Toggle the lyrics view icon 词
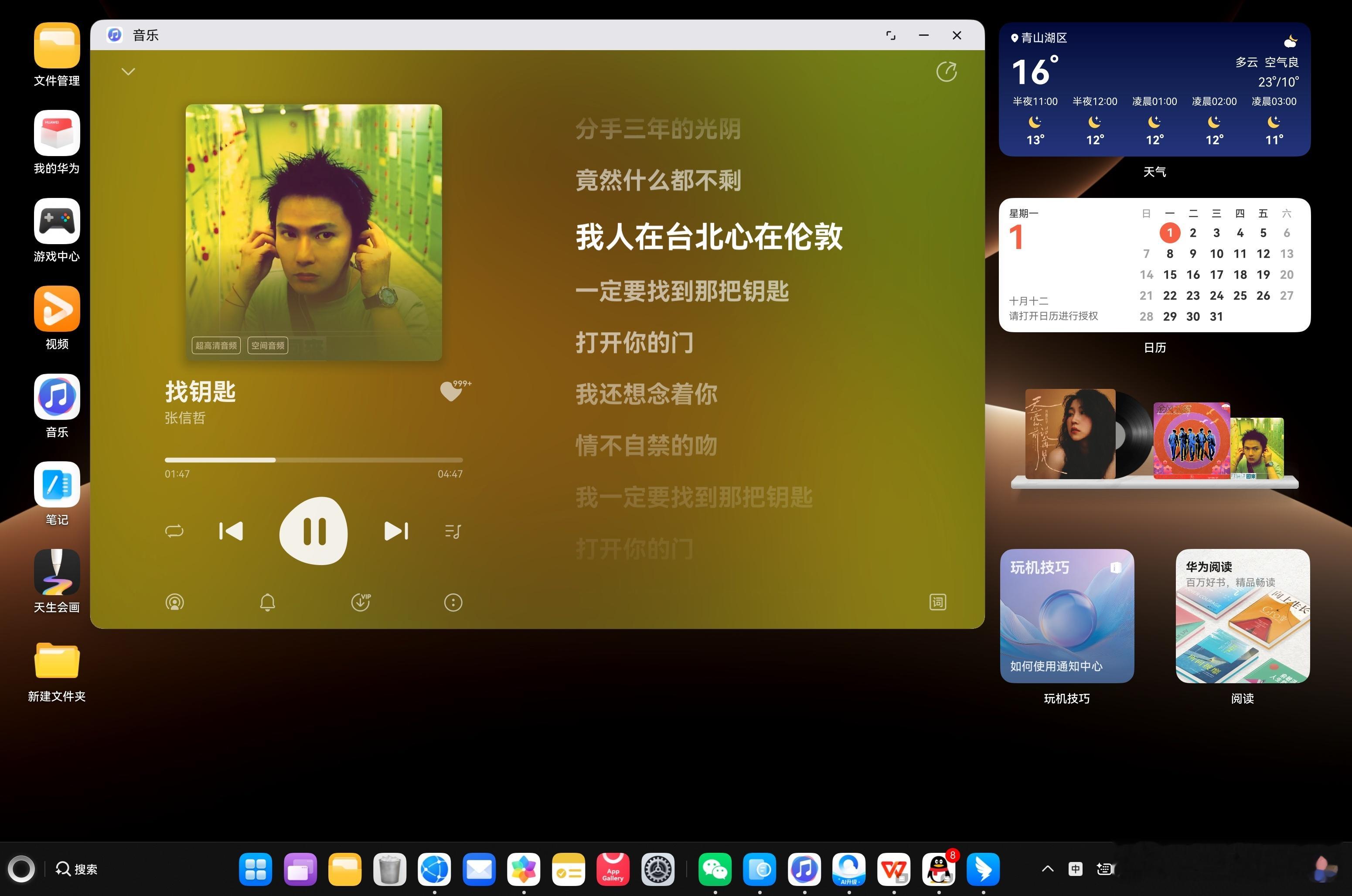 coord(938,602)
